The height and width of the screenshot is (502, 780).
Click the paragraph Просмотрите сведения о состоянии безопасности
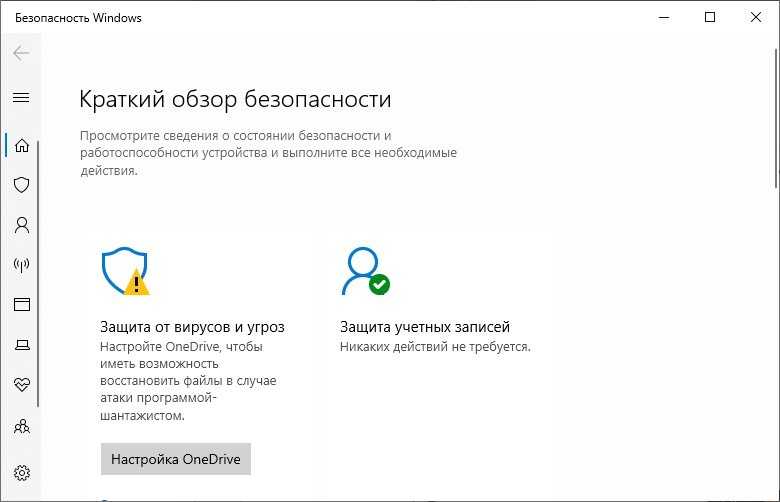click(x=268, y=153)
